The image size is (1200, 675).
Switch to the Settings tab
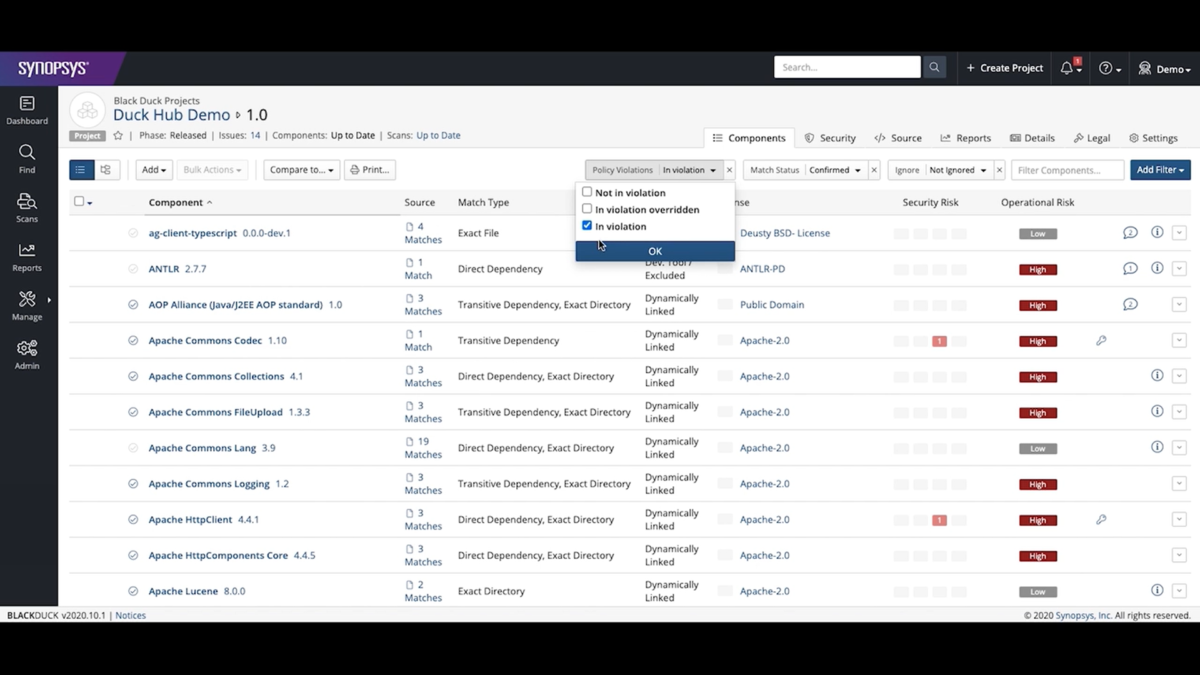(1153, 138)
